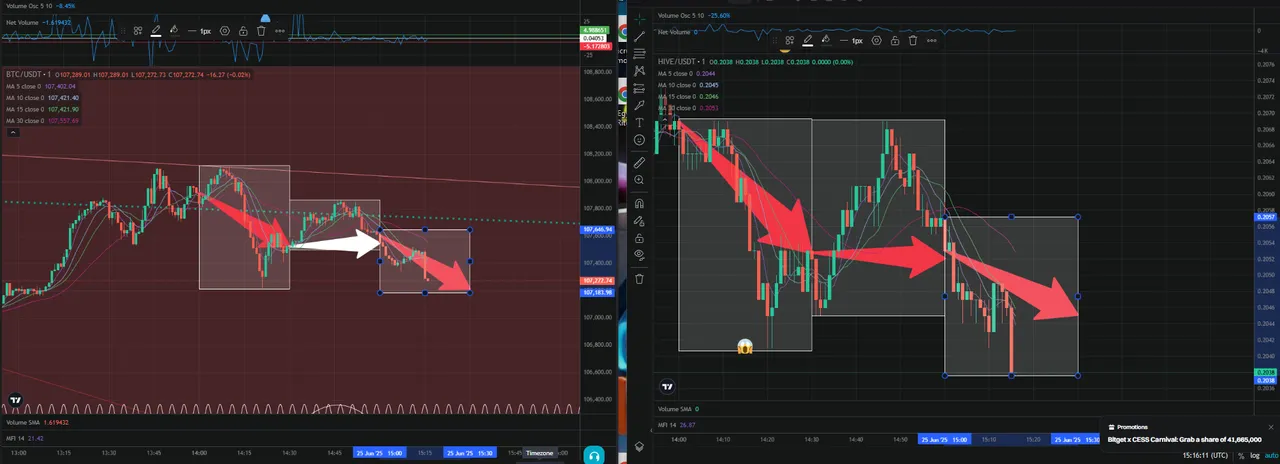Select MFI 14 label on HIVE chart
Screen dimensions: 1280x464
pyautogui.click(x=667, y=425)
